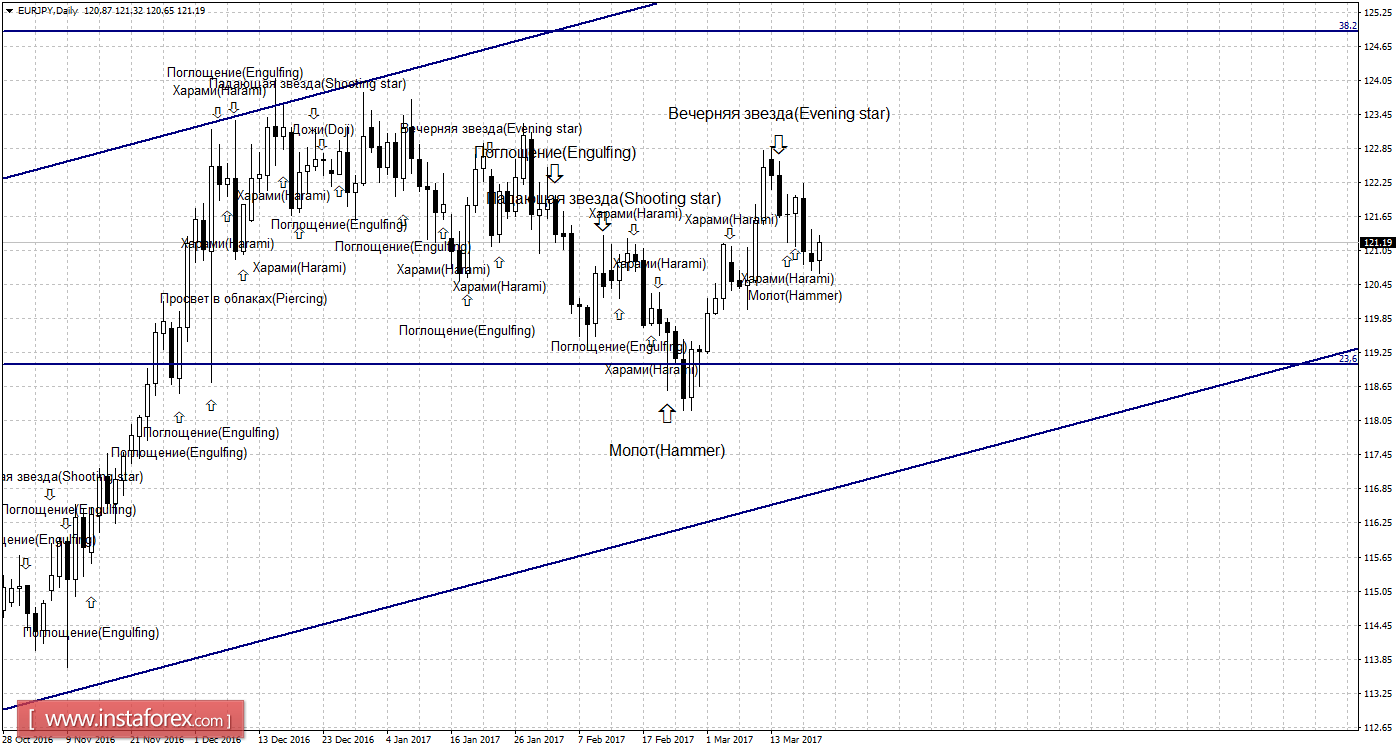
Task: Click the 120.45 price axis label
Action: 1377,285
